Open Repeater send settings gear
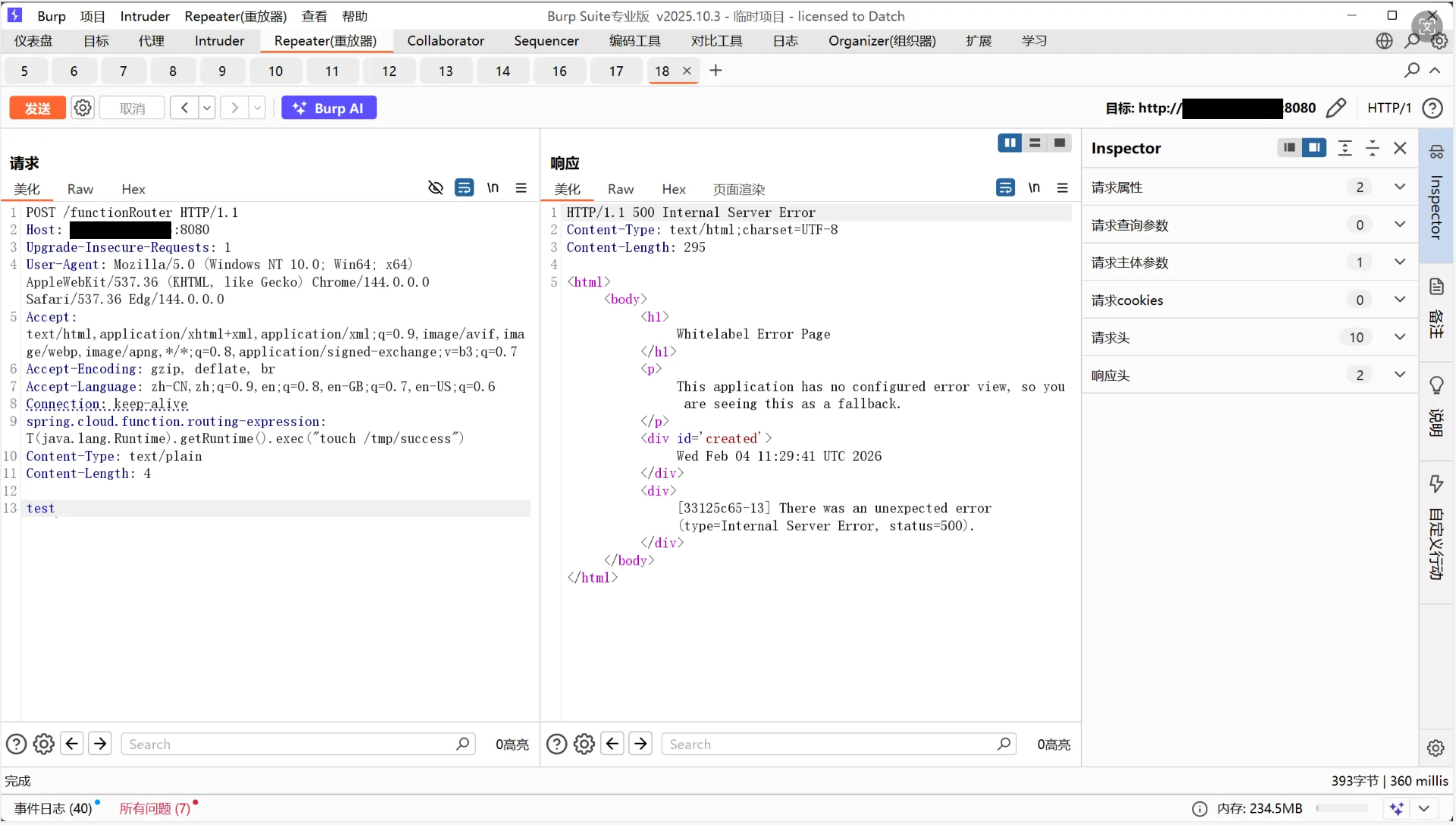The image size is (1456, 825). pos(83,108)
